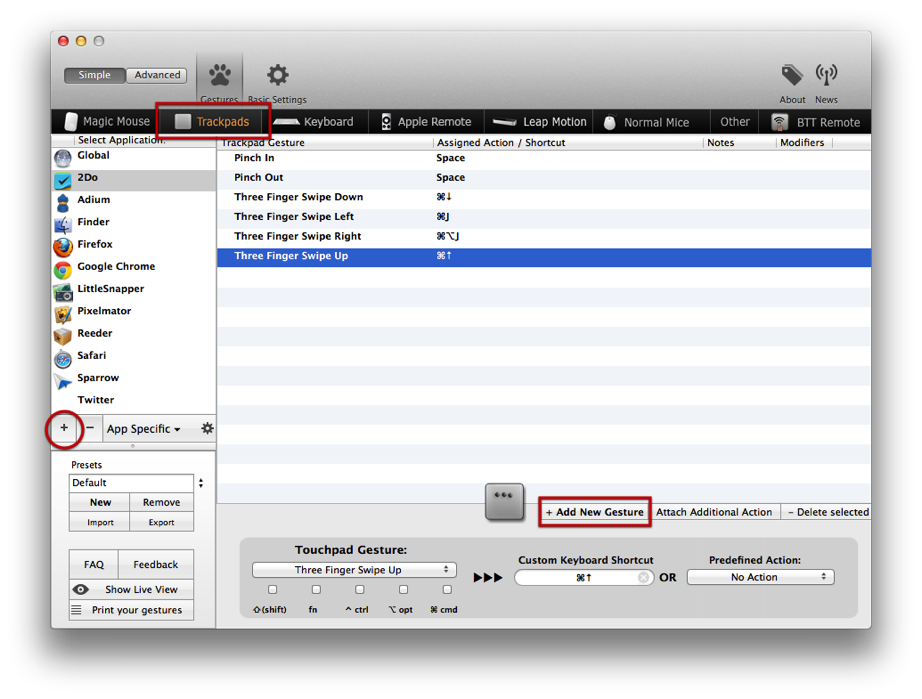The image size is (922, 699).
Task: Switch to the Advanced mode tab
Action: click(156, 74)
